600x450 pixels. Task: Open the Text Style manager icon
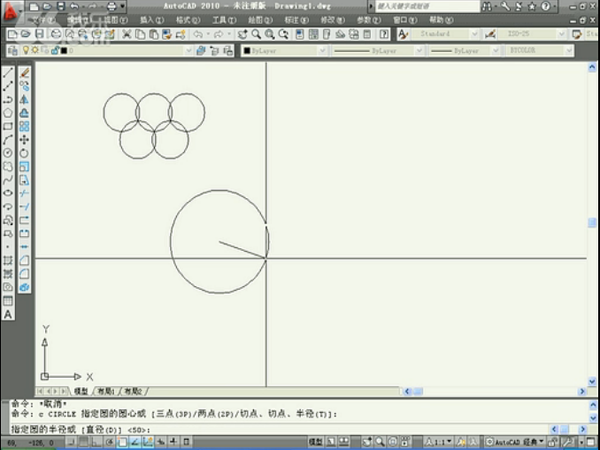(403, 34)
